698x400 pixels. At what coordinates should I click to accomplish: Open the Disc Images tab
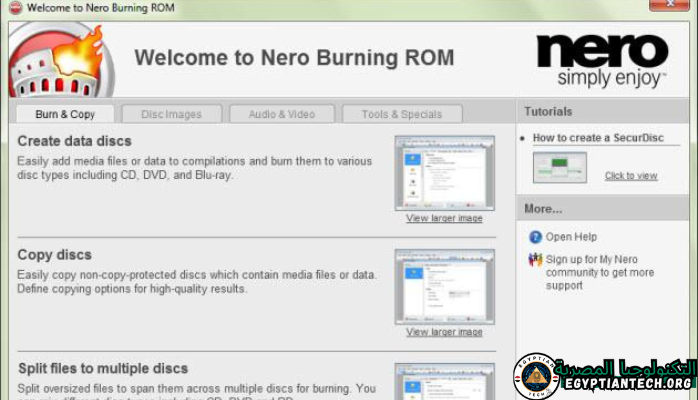[x=171, y=114]
